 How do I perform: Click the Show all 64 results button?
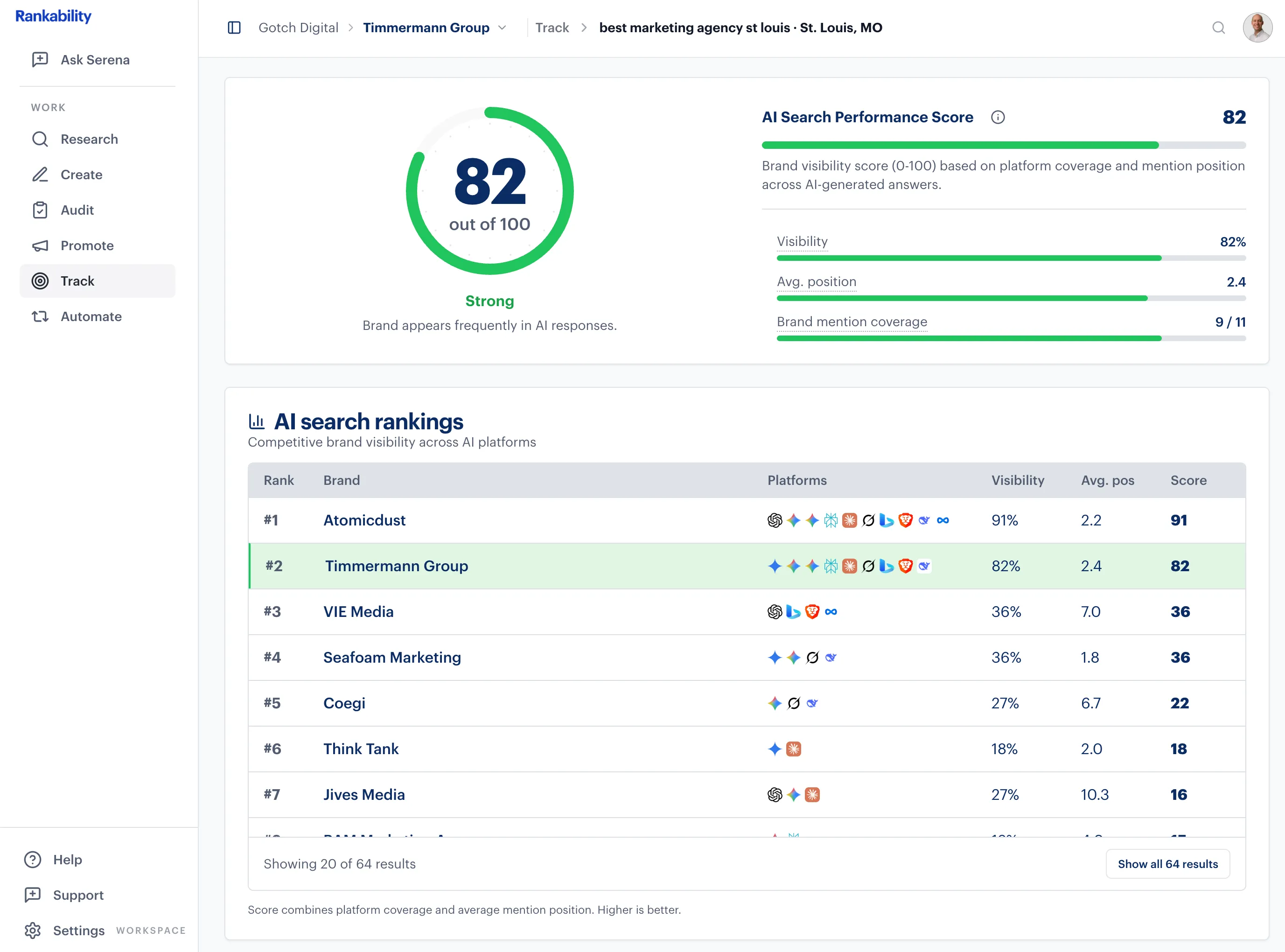click(1167, 864)
